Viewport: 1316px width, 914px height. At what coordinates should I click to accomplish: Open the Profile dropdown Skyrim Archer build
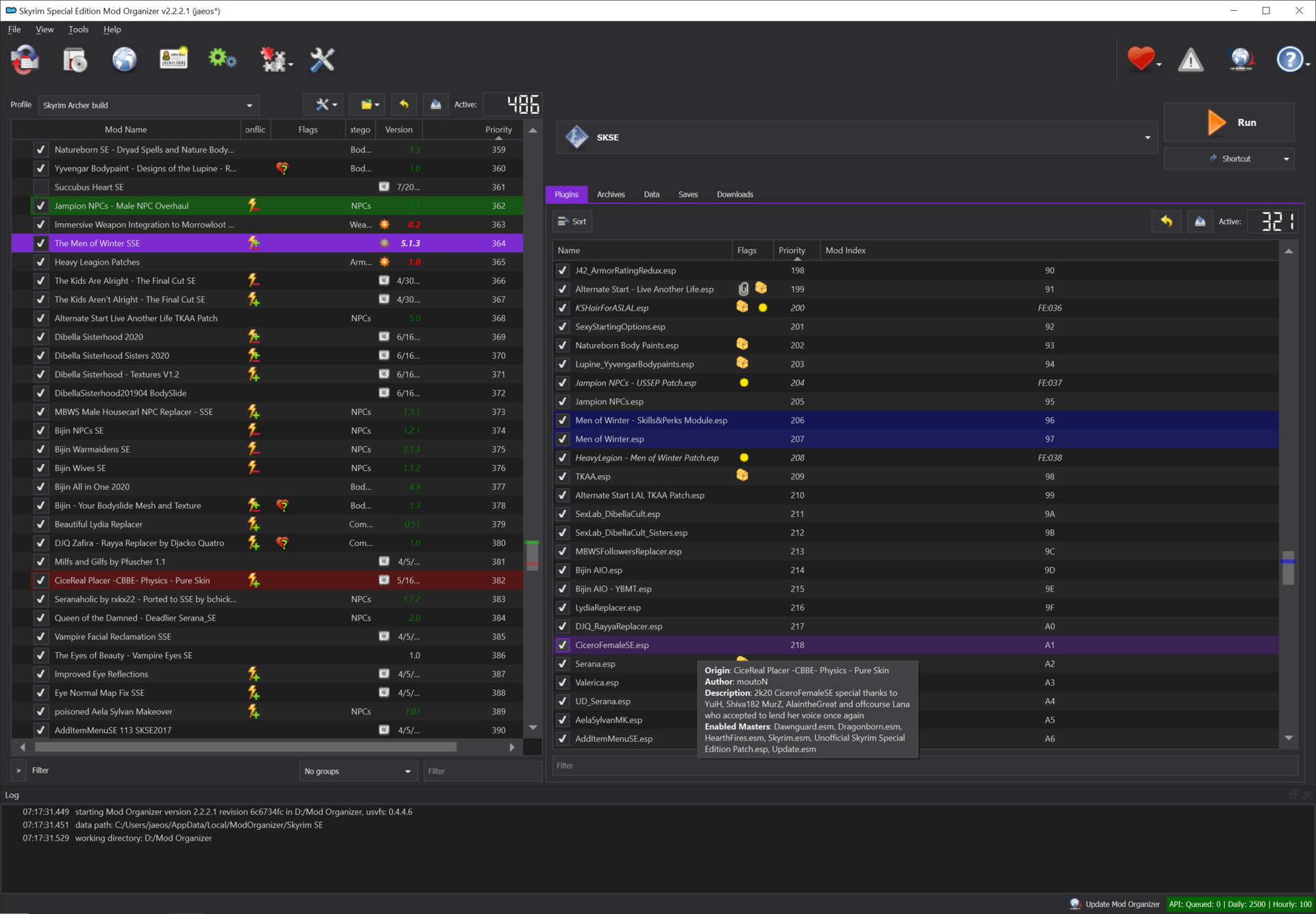[x=149, y=105]
